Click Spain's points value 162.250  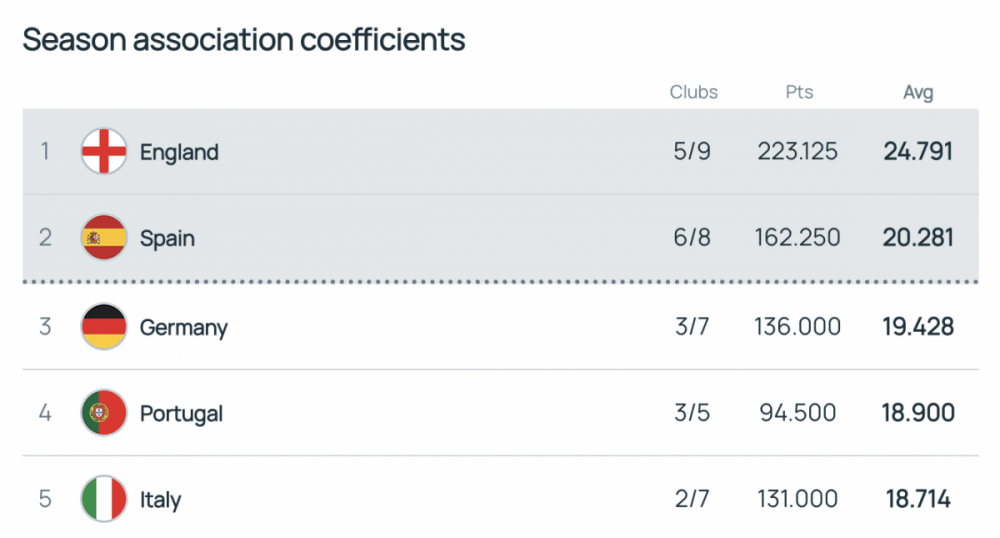[798, 238]
